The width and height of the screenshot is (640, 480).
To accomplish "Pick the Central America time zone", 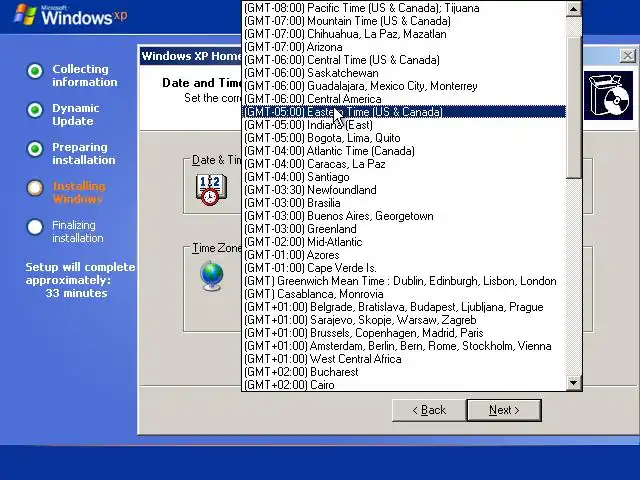I will [404, 99].
